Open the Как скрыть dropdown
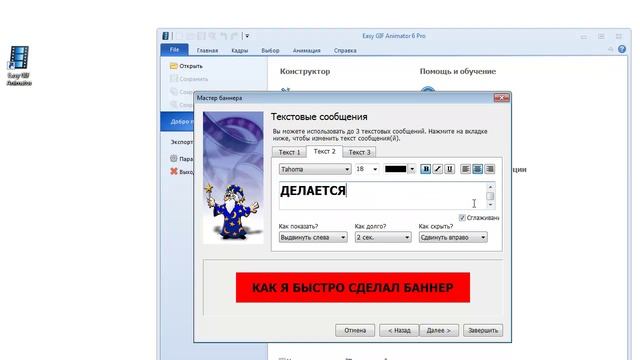The width and height of the screenshot is (640, 360). pyautogui.click(x=453, y=237)
